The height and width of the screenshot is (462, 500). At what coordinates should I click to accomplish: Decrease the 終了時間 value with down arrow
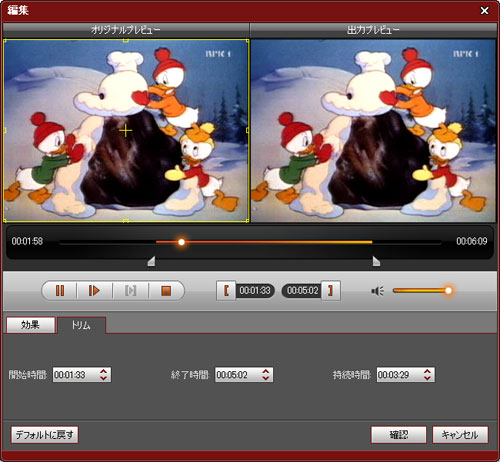(x=266, y=378)
